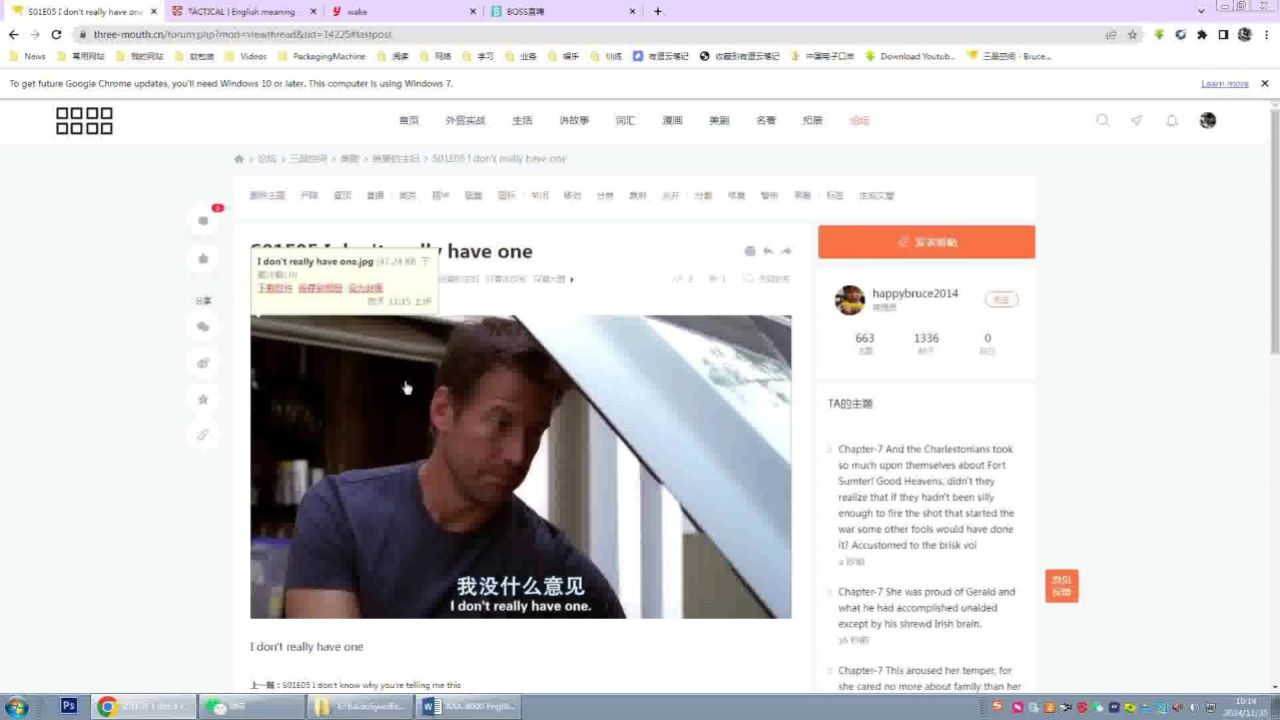The height and width of the screenshot is (720, 1280).
Task: Click the first red link in attachment tooltip
Action: 275,288
